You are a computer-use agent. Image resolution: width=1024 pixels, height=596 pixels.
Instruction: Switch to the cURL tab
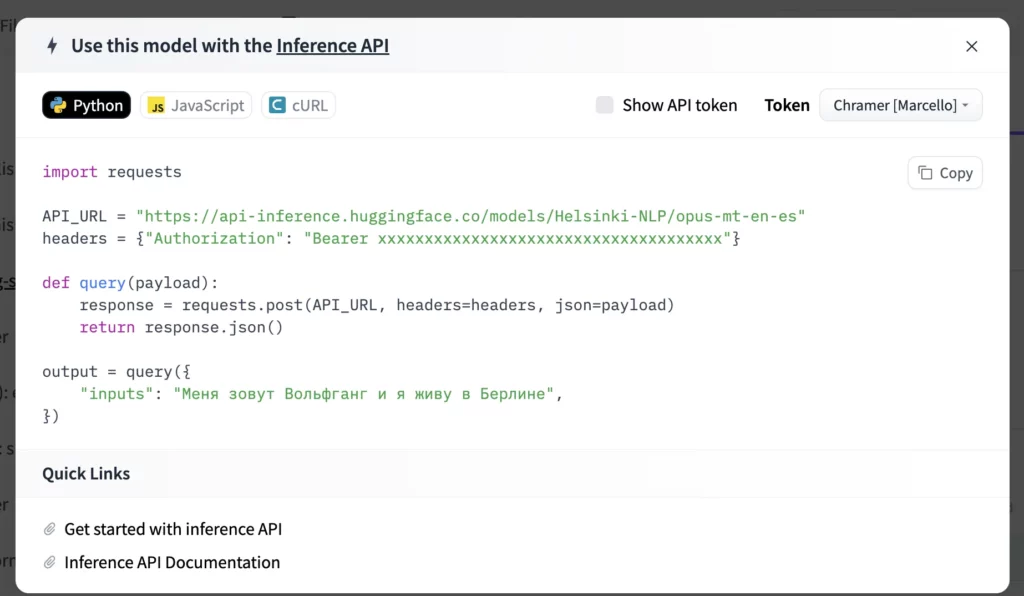point(298,105)
